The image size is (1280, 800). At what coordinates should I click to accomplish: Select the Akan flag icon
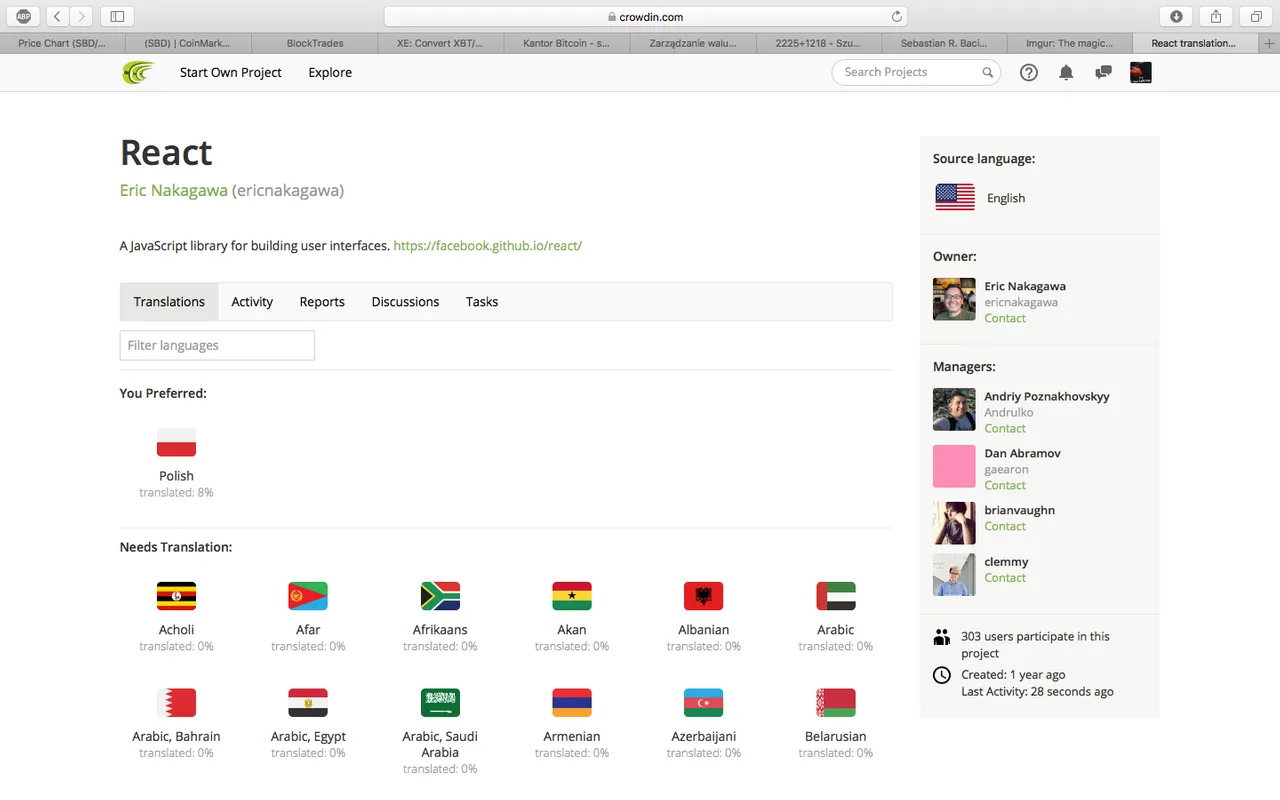tap(572, 596)
